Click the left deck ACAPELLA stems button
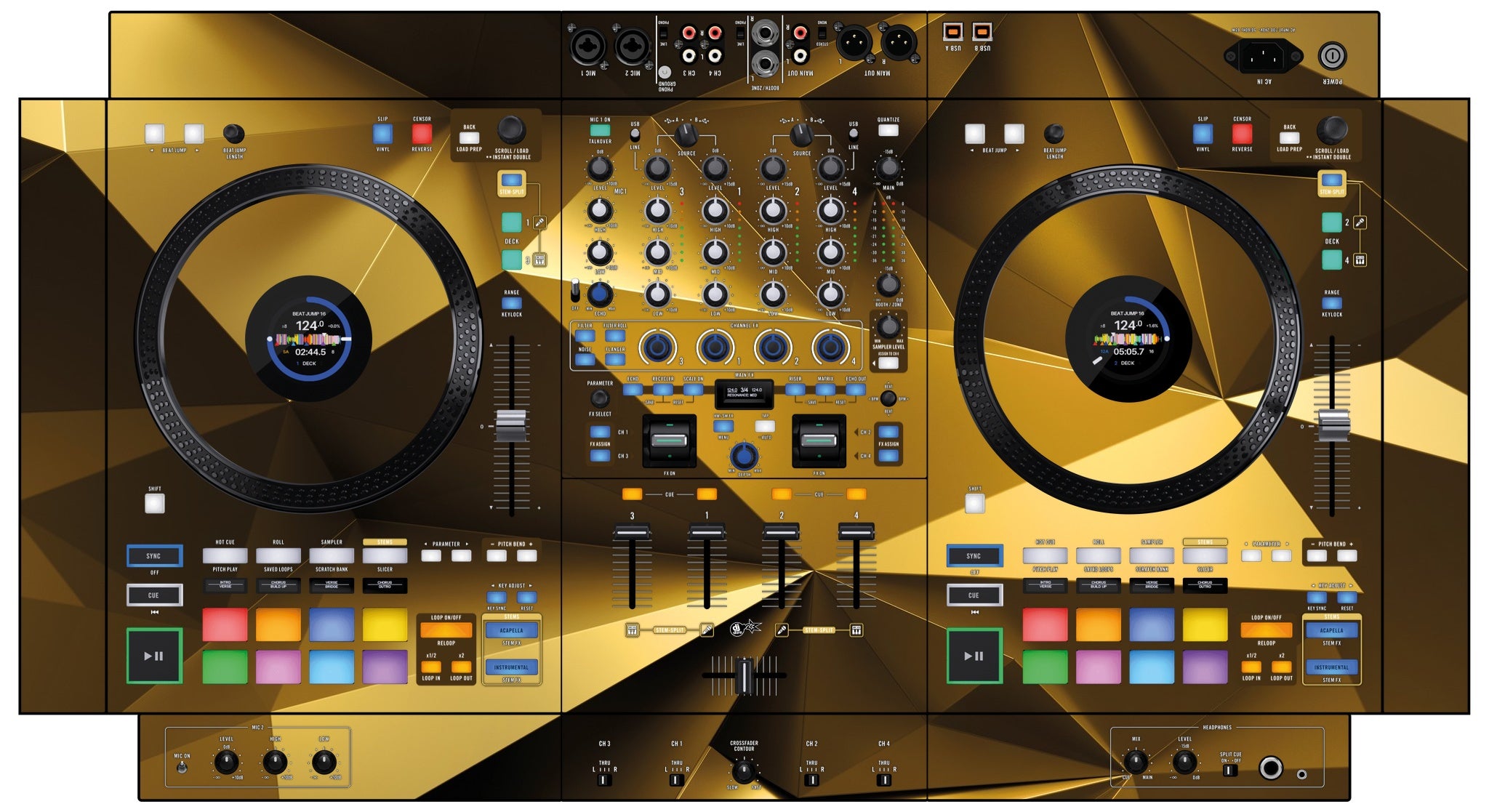Screen dimensions: 1489x812 coord(511,630)
